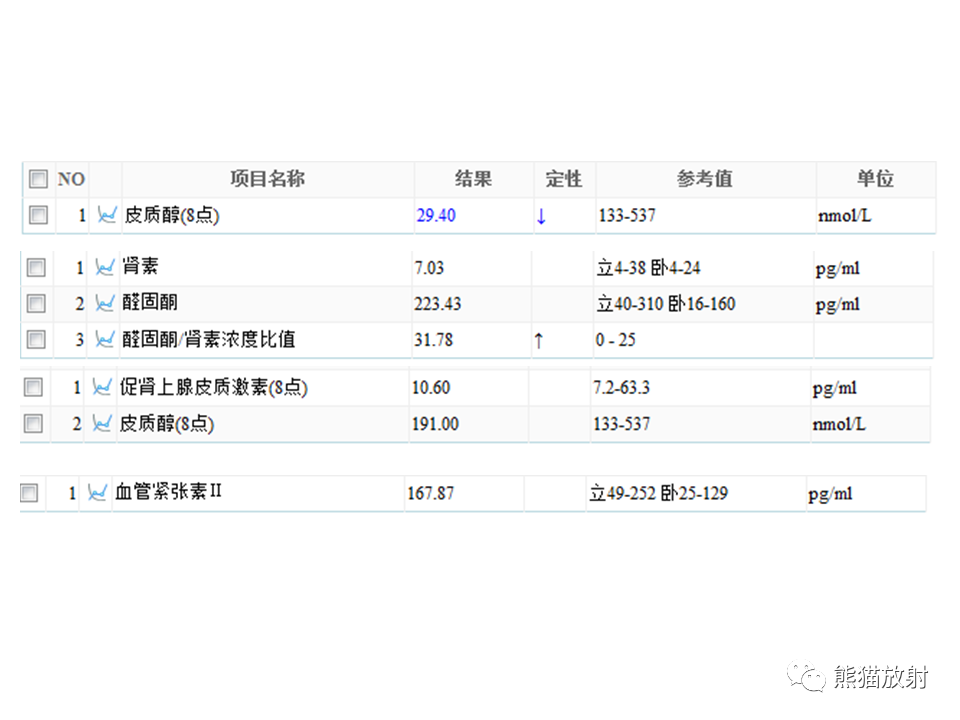
Task: Click the 结果 column header
Action: pyautogui.click(x=473, y=179)
